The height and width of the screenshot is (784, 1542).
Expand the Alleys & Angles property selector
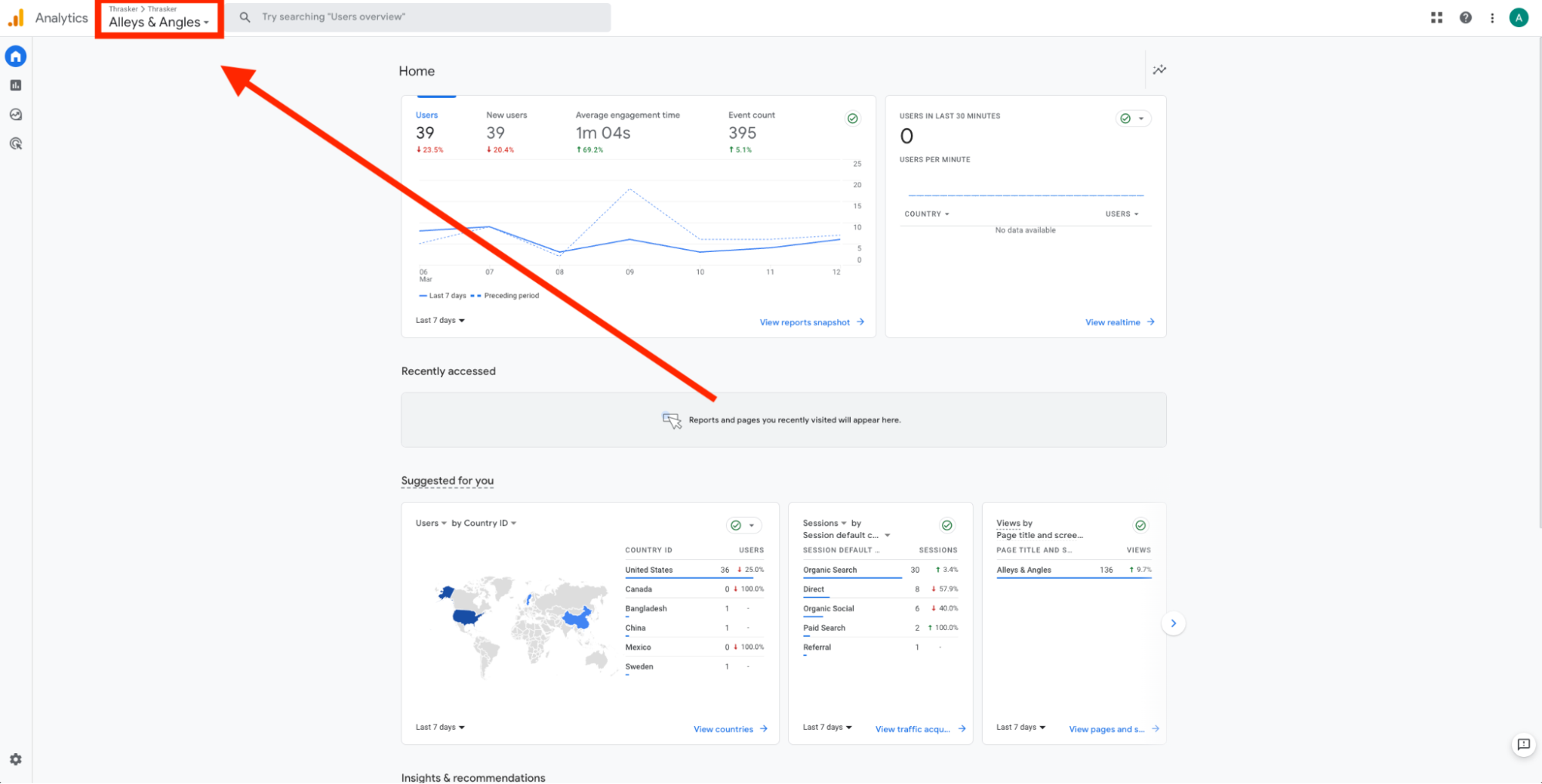(x=159, y=22)
